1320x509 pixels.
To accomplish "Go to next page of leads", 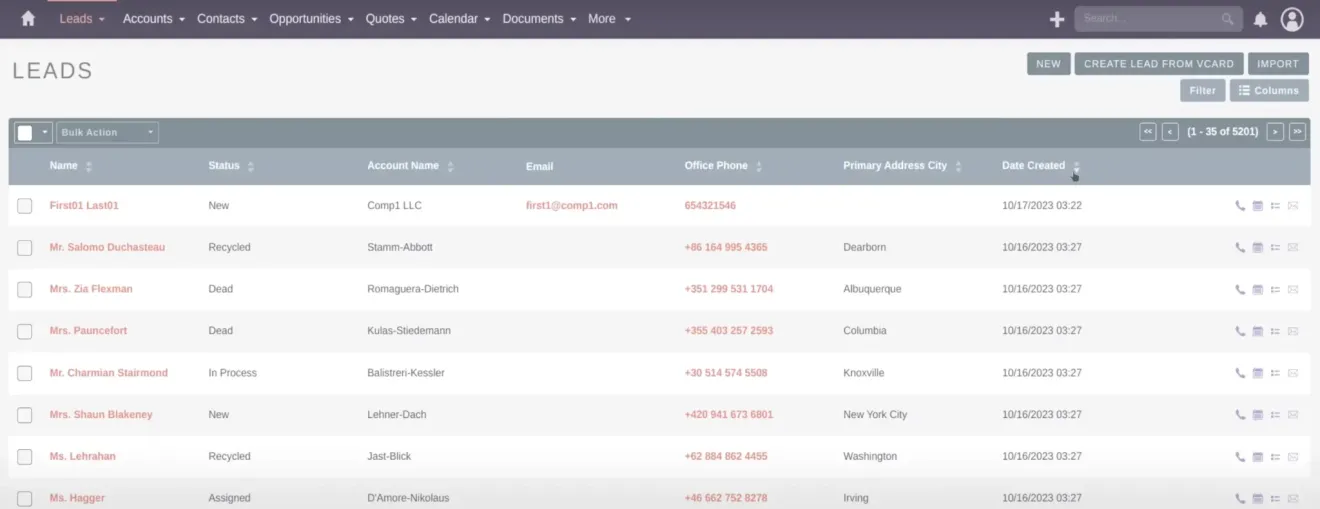I will pyautogui.click(x=1275, y=132).
